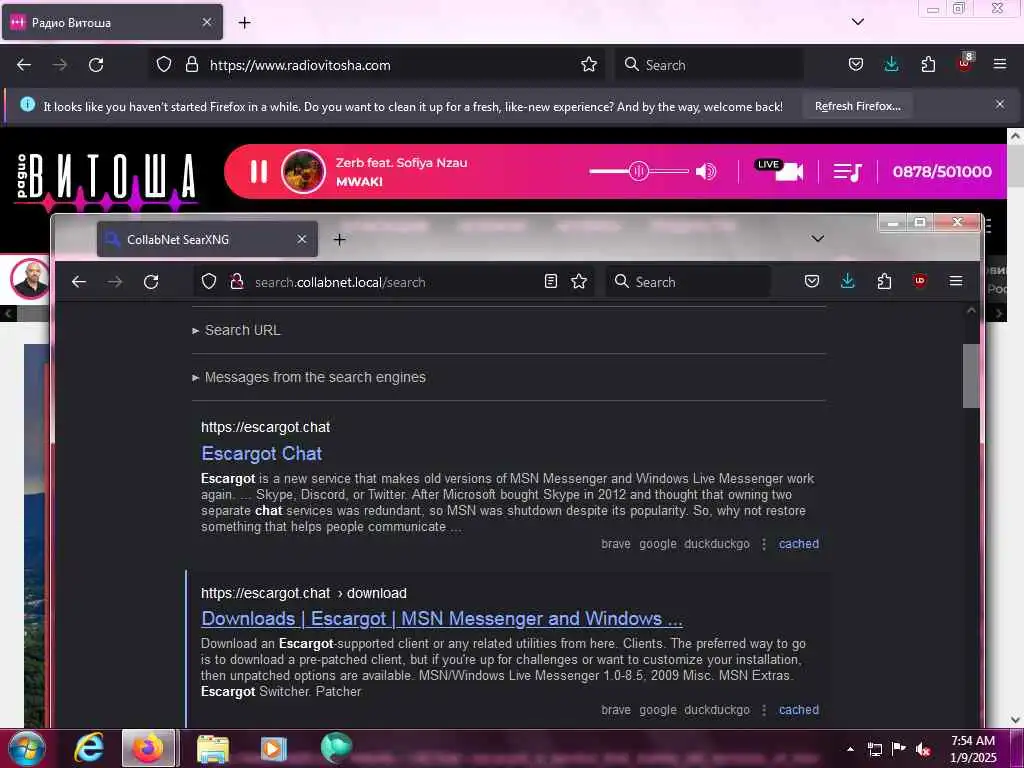Screen dimensions: 1024x768
Task: Pause the Radio Vitosha stream
Action: (259, 172)
